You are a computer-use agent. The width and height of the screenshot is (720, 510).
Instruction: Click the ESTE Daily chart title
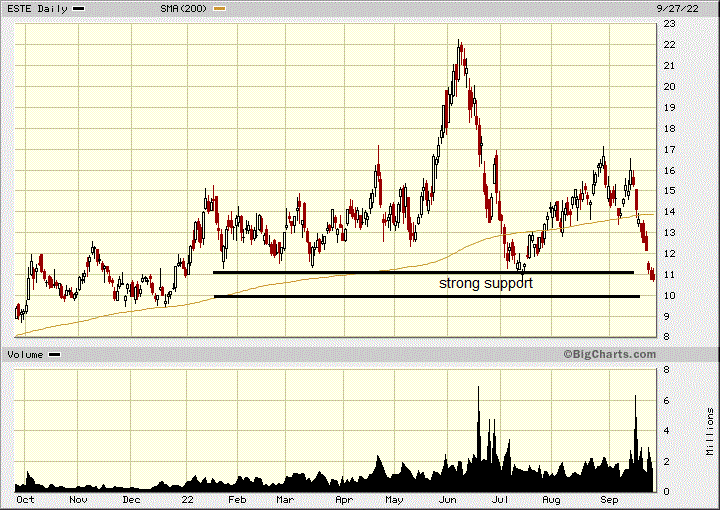(x=37, y=9)
